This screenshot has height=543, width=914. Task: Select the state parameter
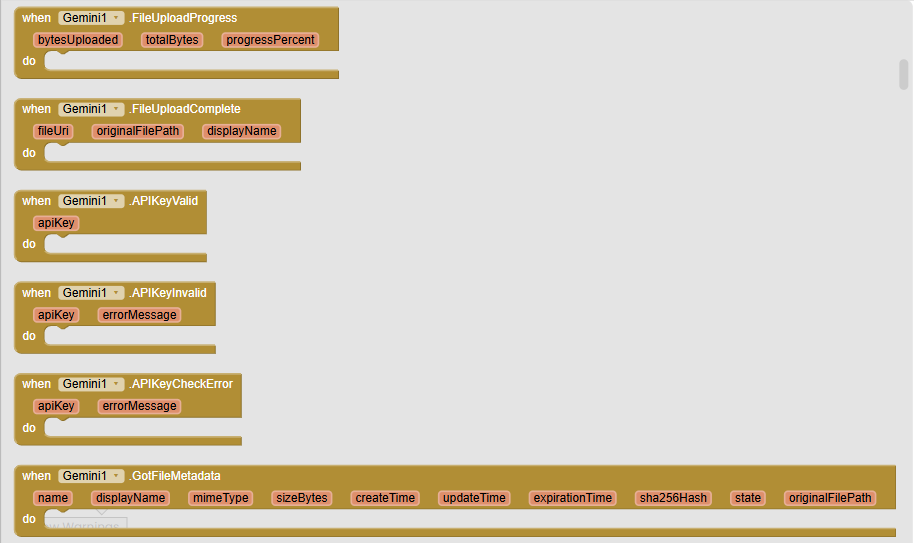pyautogui.click(x=748, y=498)
